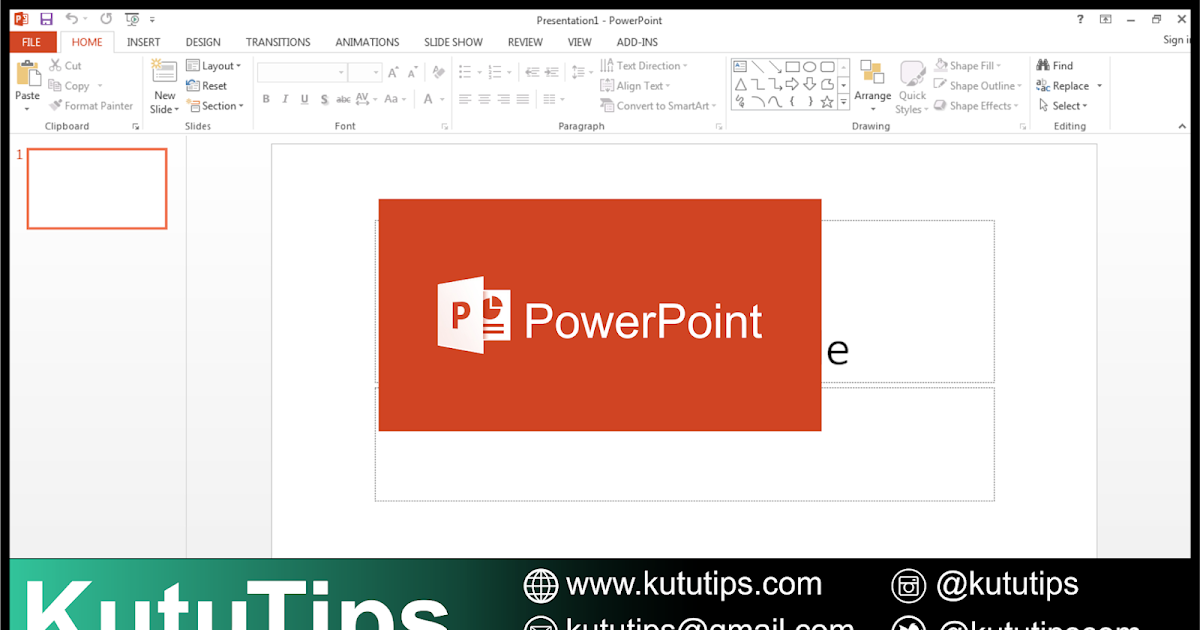The width and height of the screenshot is (1200, 630).
Task: Choose the Isosceles Triangle shape
Action: point(741,84)
